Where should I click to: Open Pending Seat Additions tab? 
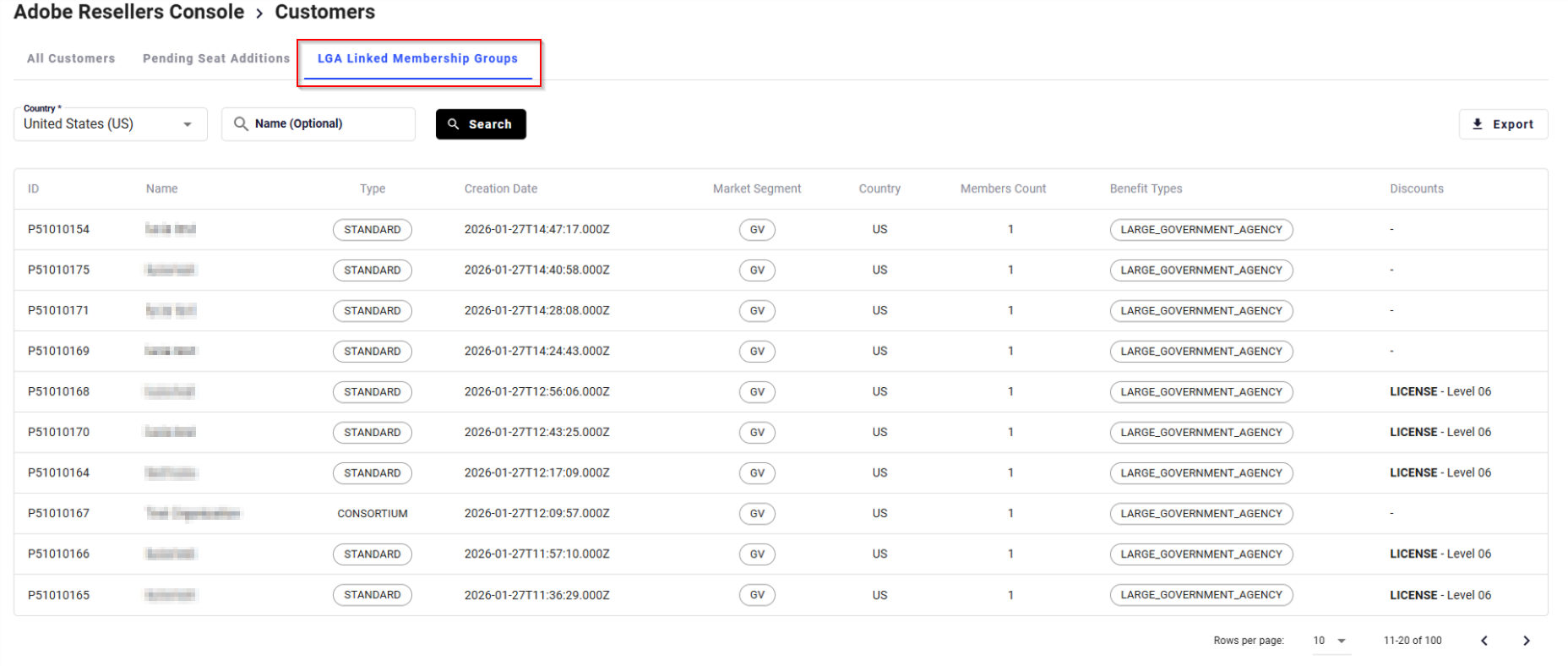(216, 58)
